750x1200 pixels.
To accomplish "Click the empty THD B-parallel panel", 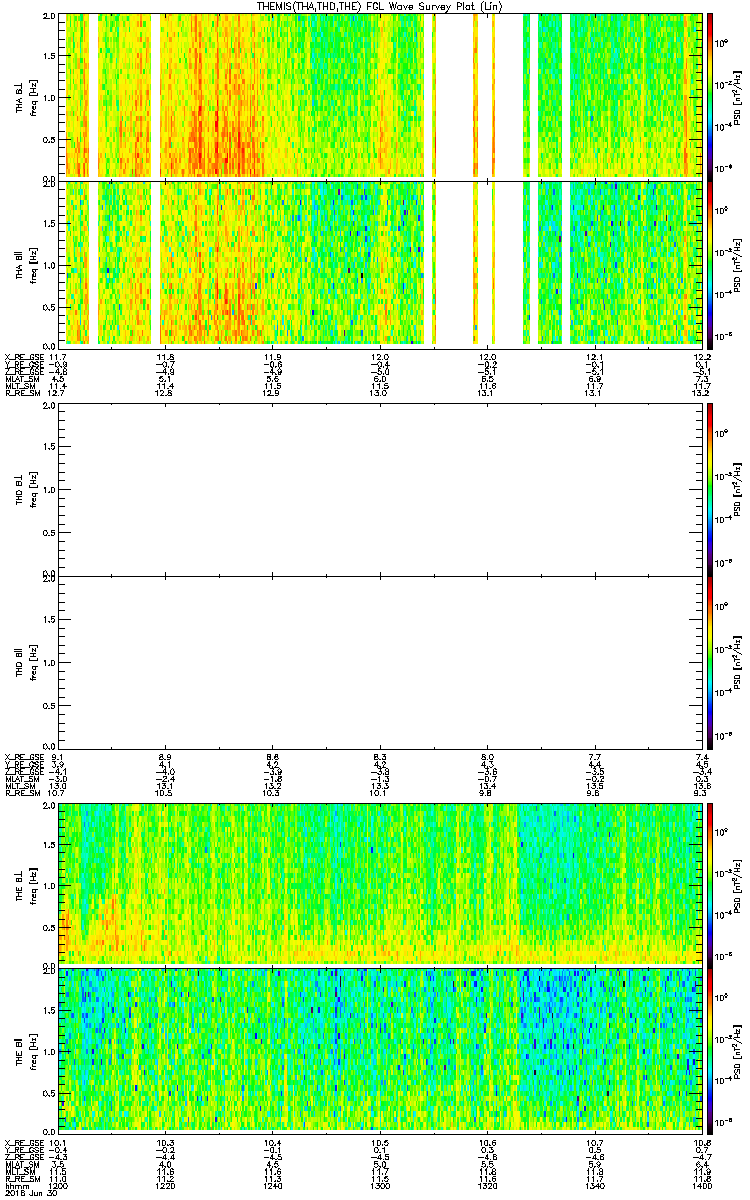I will point(380,662).
